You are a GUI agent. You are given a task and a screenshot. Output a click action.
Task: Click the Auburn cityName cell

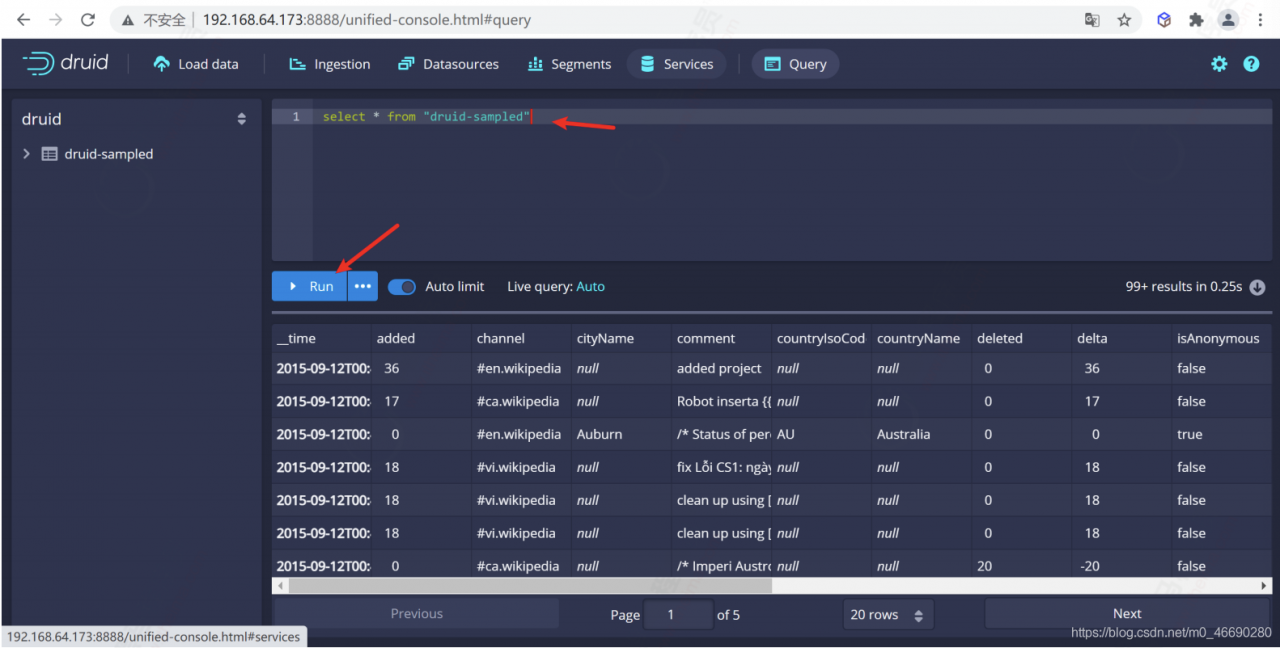click(x=621, y=434)
